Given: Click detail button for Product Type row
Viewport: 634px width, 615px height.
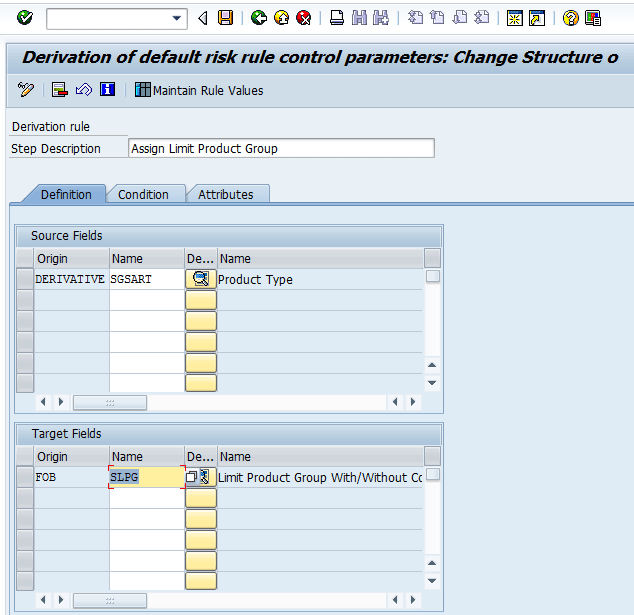Looking at the screenshot, I should (201, 279).
